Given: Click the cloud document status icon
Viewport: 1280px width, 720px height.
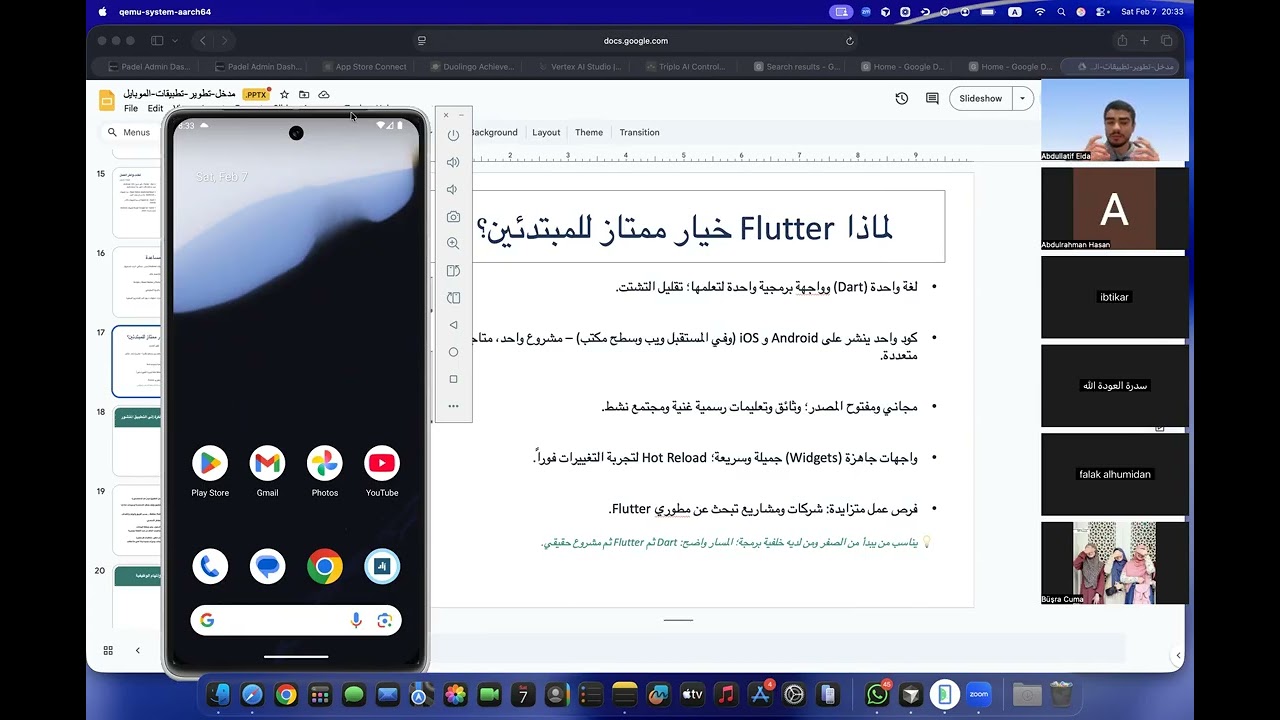Looking at the screenshot, I should [324, 94].
